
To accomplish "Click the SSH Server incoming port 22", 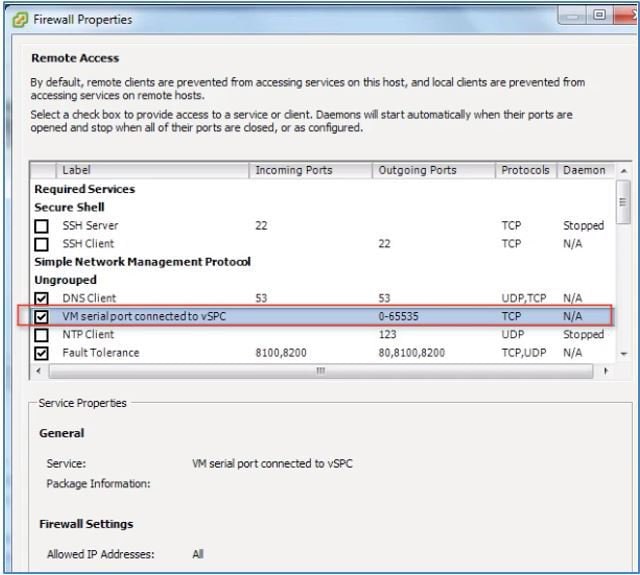I will [x=261, y=226].
